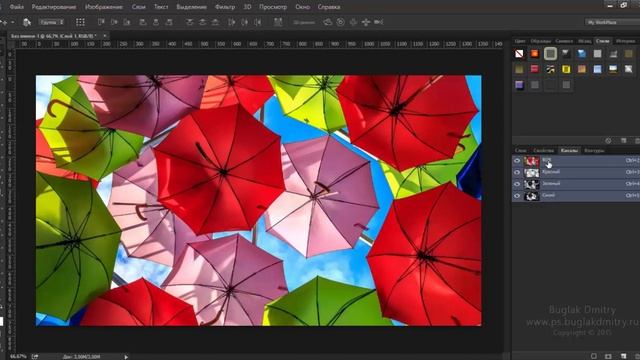Click the status bar export icon beside zoom
Viewport: 640px width, 360px height.
pyautogui.click(x=35, y=356)
